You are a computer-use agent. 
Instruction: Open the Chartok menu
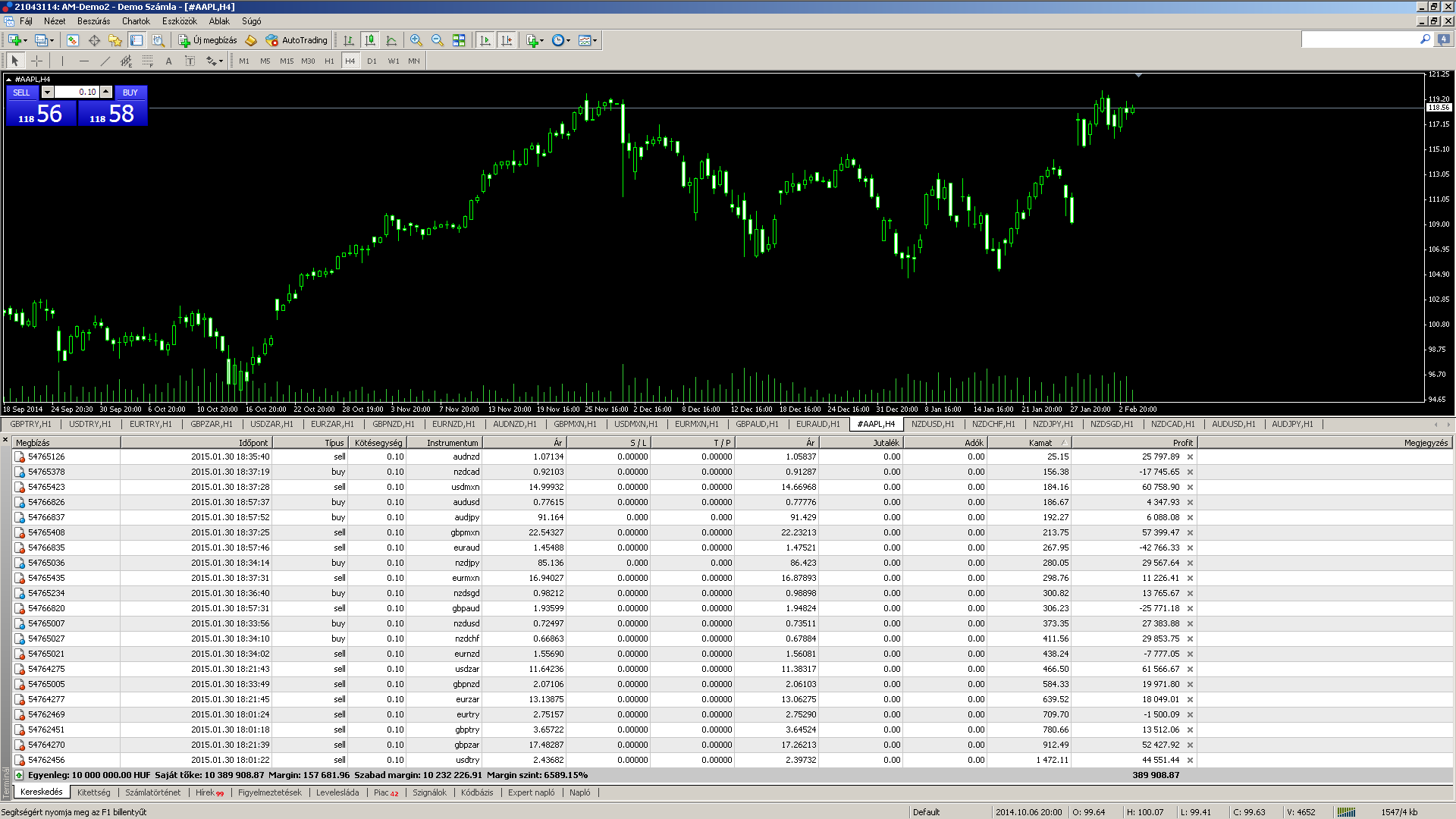pos(136,21)
